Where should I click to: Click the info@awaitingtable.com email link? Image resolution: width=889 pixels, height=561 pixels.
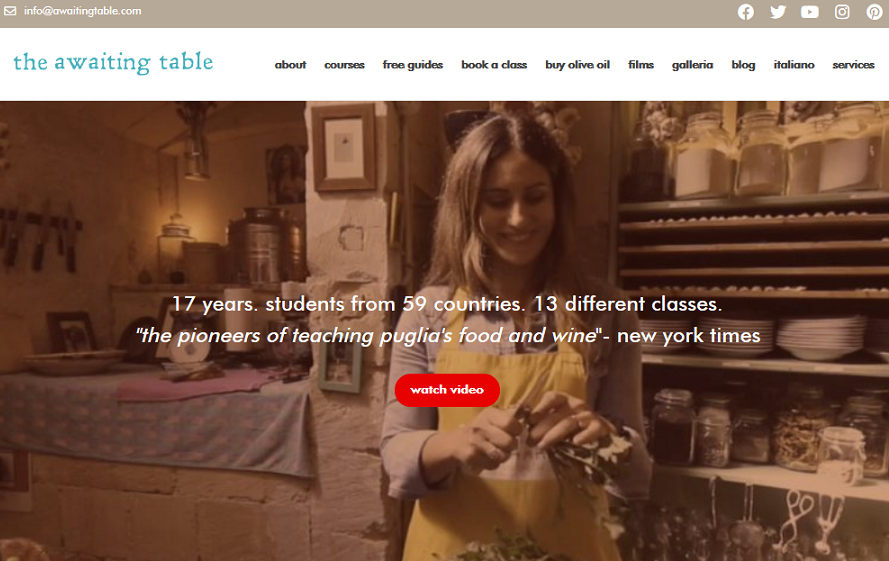click(x=83, y=11)
